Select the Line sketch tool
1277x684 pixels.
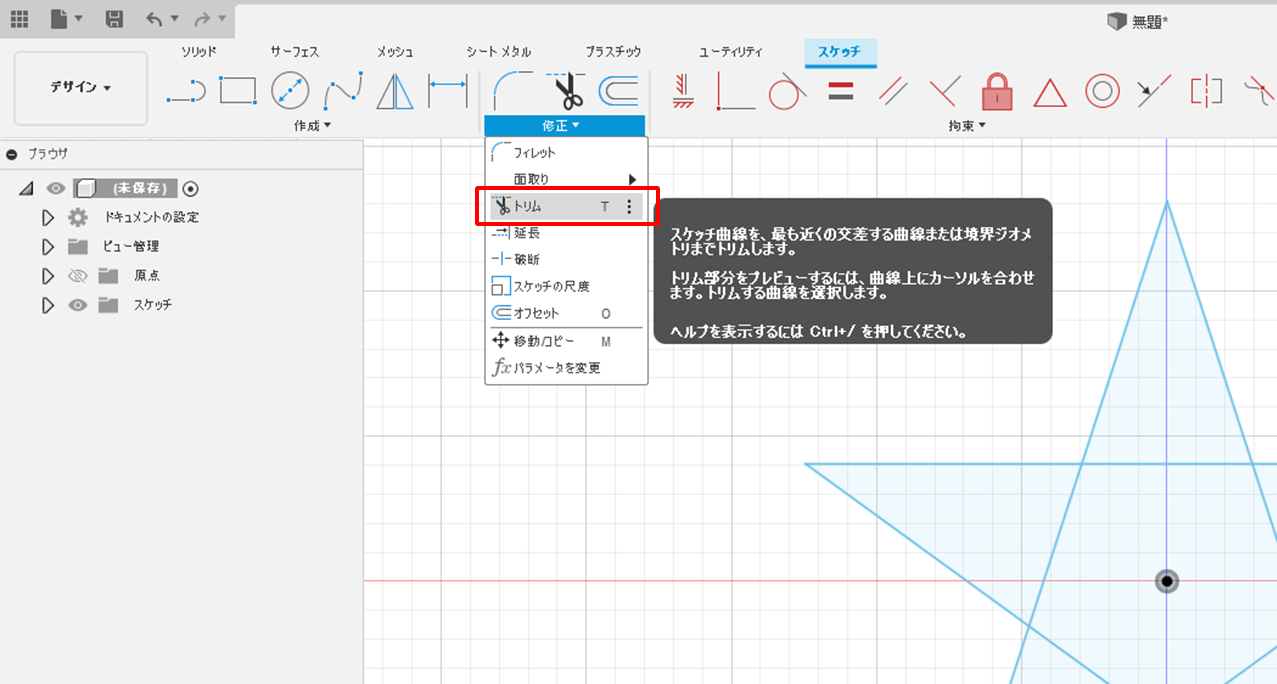coord(186,93)
